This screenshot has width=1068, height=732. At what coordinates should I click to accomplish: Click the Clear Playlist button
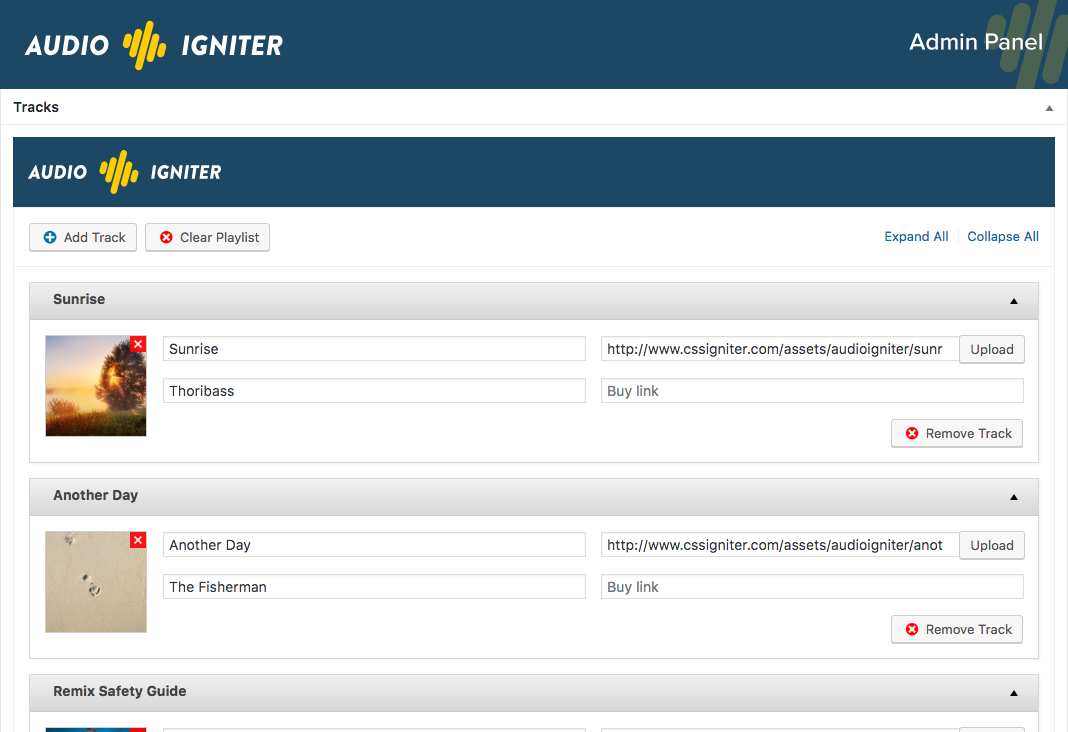[x=207, y=237]
